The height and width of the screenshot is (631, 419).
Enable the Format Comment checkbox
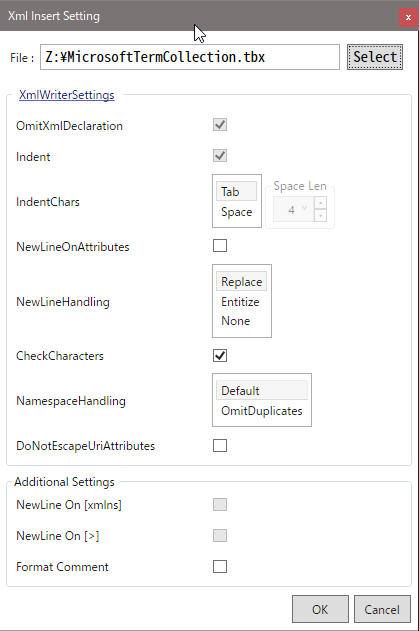(220, 567)
